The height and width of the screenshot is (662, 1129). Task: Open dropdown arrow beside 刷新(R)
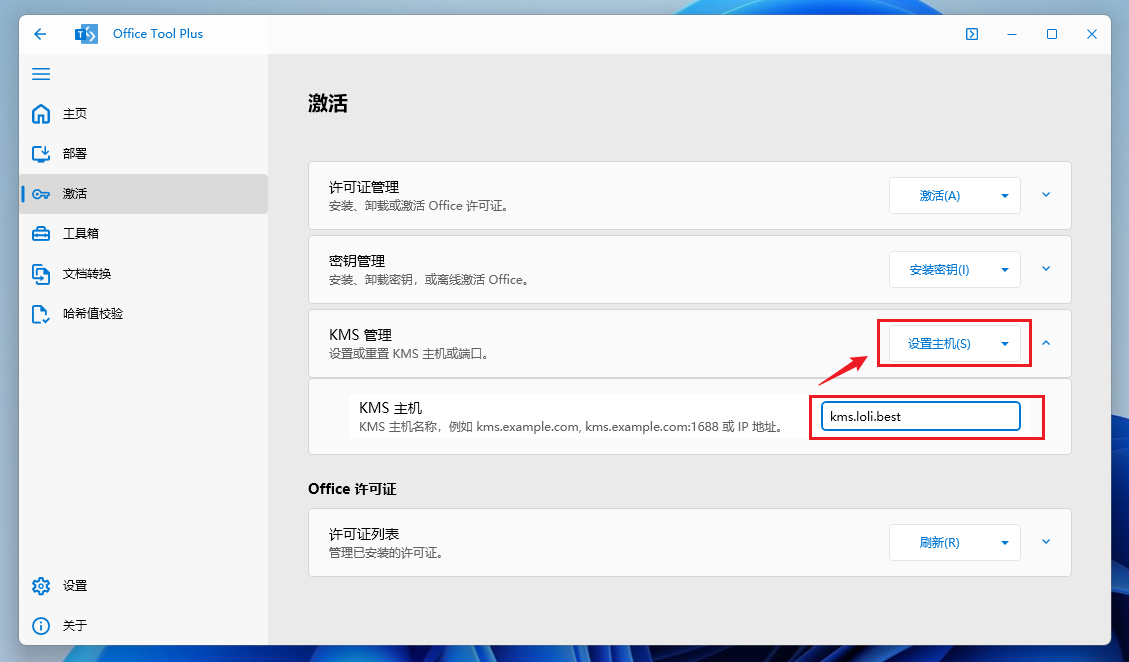coord(1005,542)
